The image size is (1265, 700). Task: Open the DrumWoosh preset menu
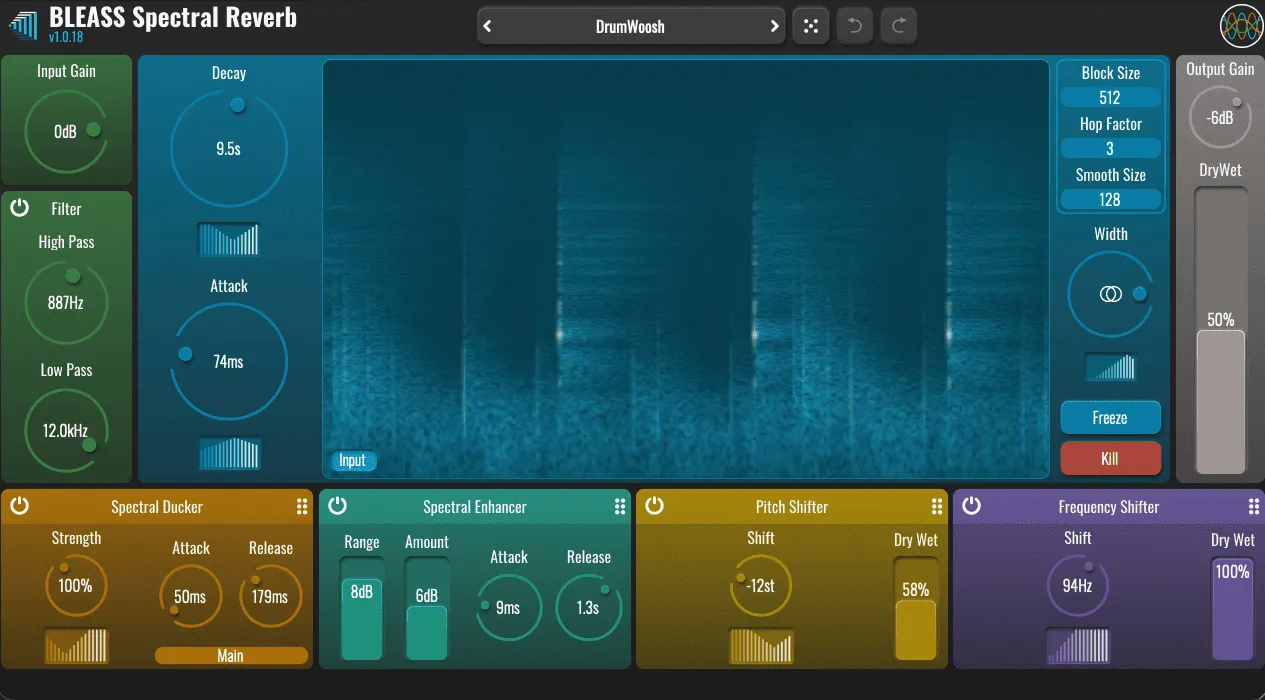[630, 27]
